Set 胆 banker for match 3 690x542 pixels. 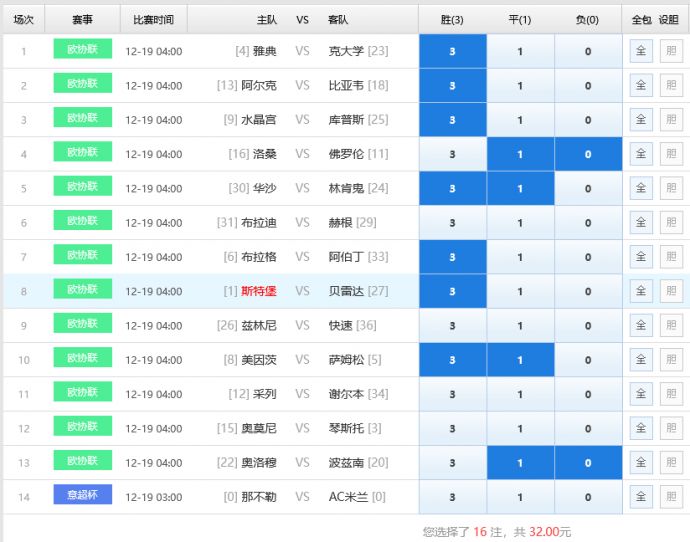671,120
